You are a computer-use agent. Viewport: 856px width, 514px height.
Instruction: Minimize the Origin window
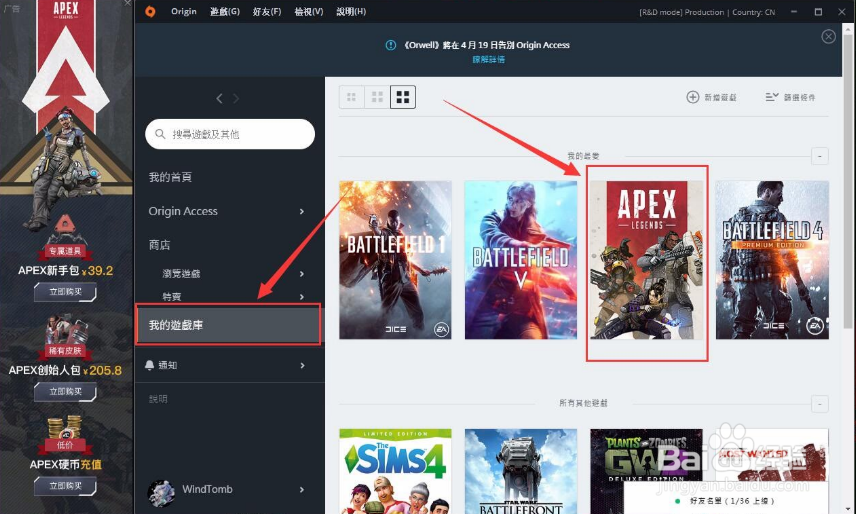(794, 11)
